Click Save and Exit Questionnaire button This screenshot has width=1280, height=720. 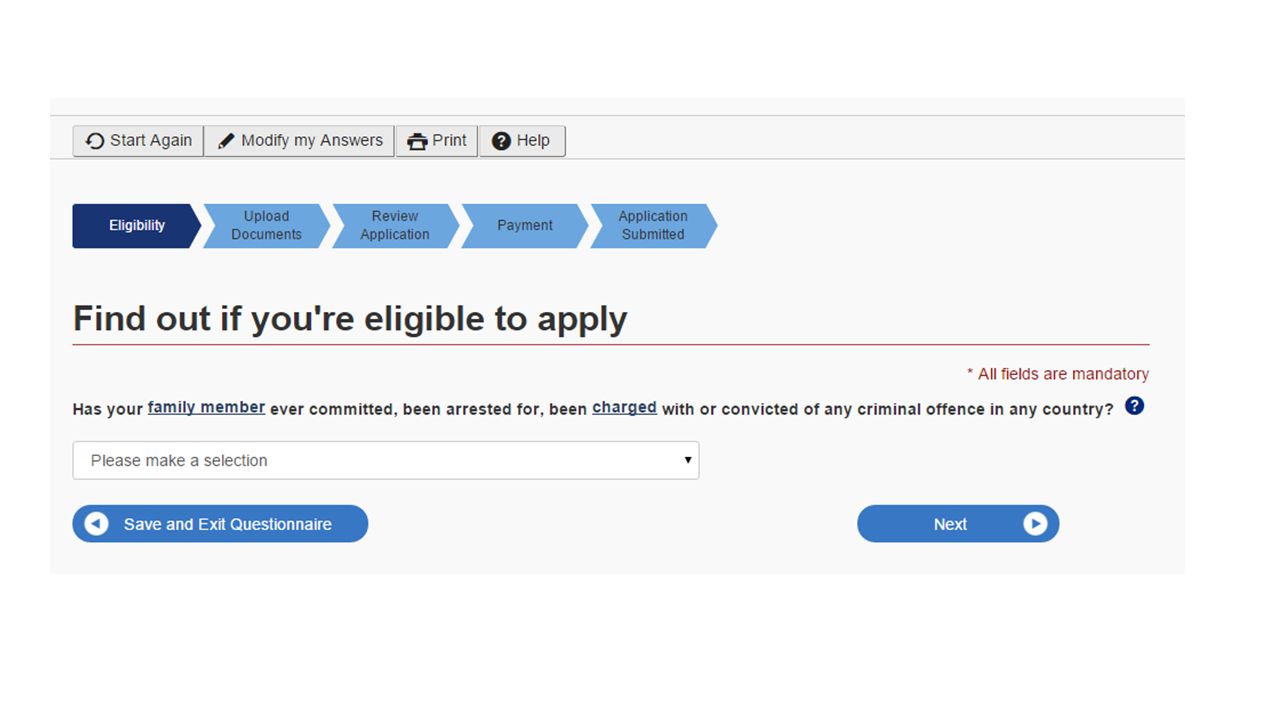220,524
